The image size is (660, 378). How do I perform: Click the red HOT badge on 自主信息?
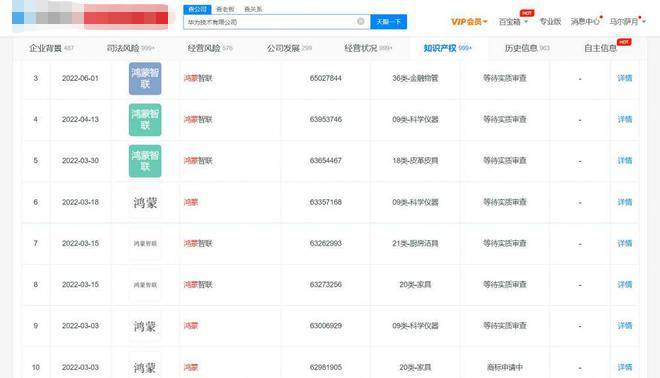[624, 42]
